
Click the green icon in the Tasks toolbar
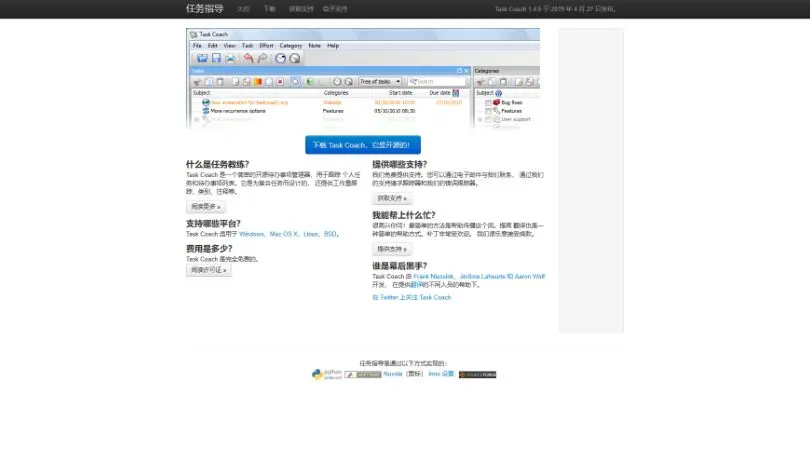click(x=309, y=82)
